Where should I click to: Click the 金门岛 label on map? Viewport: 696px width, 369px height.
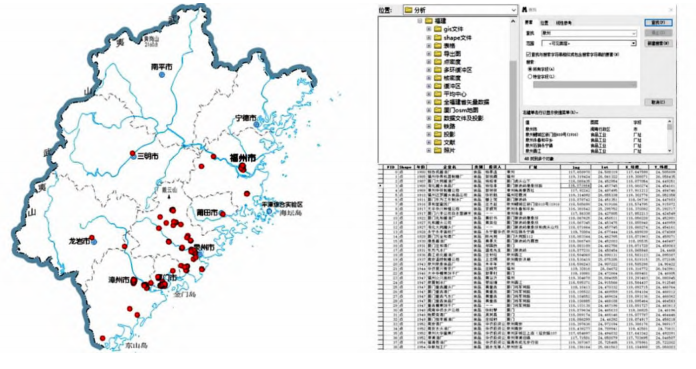185,294
